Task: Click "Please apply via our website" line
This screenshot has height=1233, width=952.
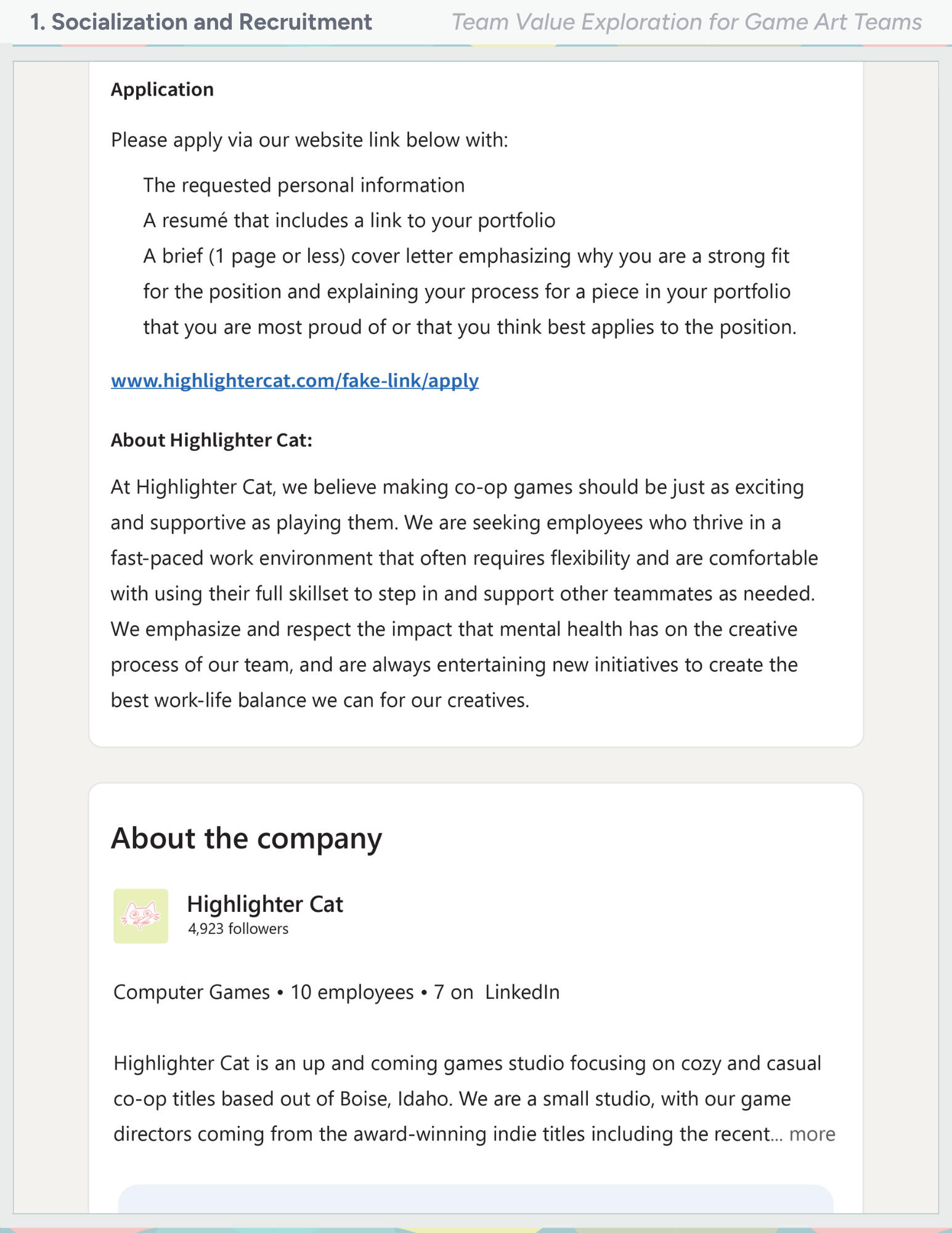Action: pos(309,140)
